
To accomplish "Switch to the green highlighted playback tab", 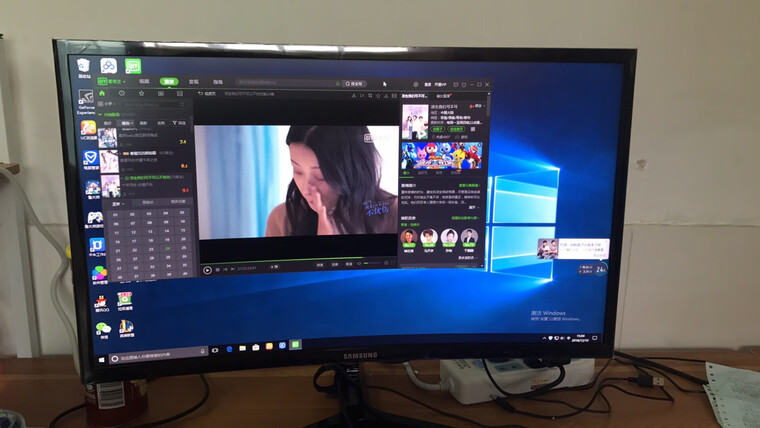I will tap(169, 81).
